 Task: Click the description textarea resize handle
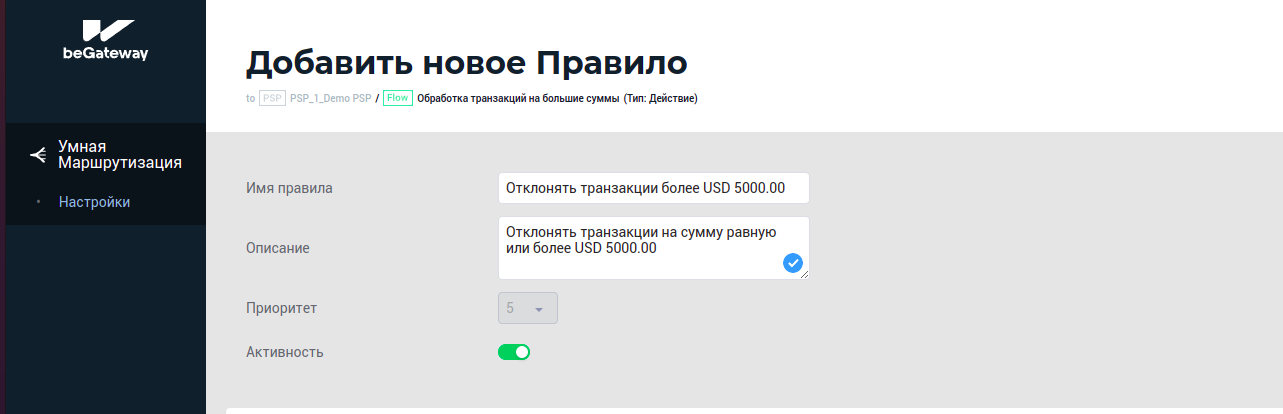click(804, 275)
